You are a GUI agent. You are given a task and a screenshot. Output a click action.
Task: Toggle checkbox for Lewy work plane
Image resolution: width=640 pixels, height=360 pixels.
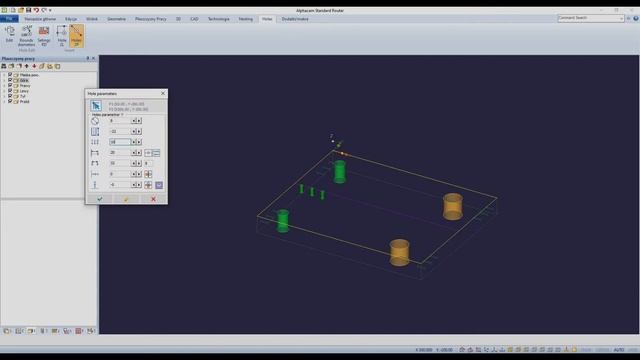[10, 91]
